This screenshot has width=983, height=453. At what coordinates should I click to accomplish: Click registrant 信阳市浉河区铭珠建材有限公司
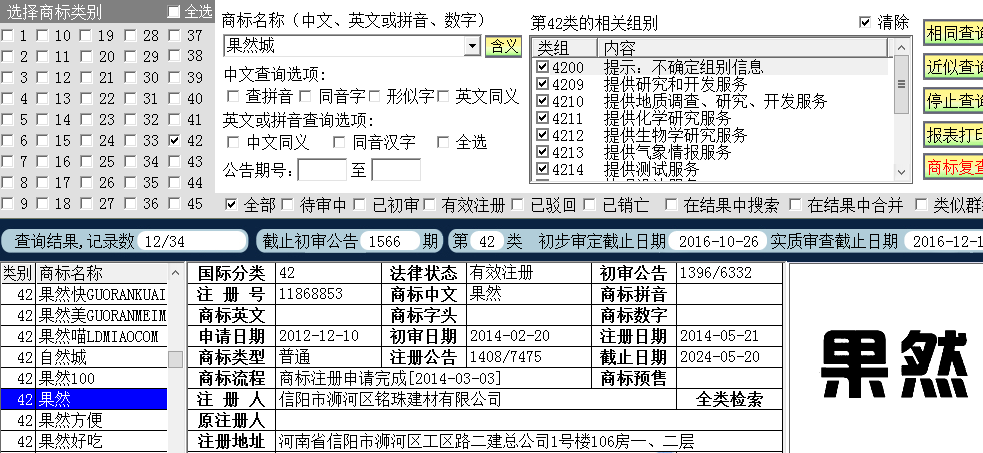(390, 399)
